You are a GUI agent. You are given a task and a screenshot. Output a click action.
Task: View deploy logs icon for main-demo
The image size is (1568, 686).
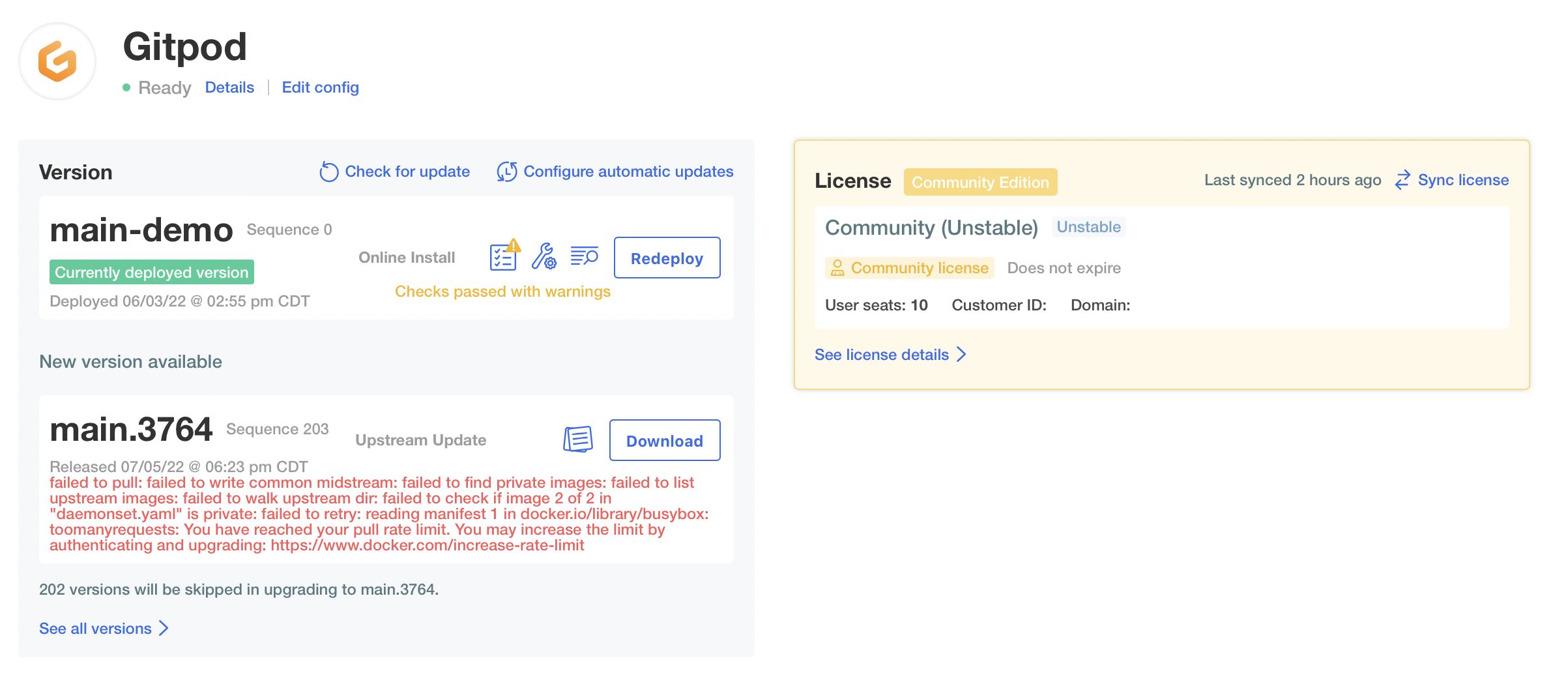[x=584, y=256]
